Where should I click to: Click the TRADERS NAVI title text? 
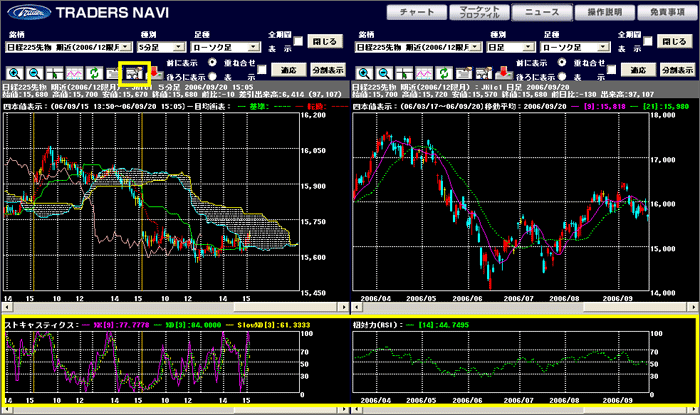point(112,12)
